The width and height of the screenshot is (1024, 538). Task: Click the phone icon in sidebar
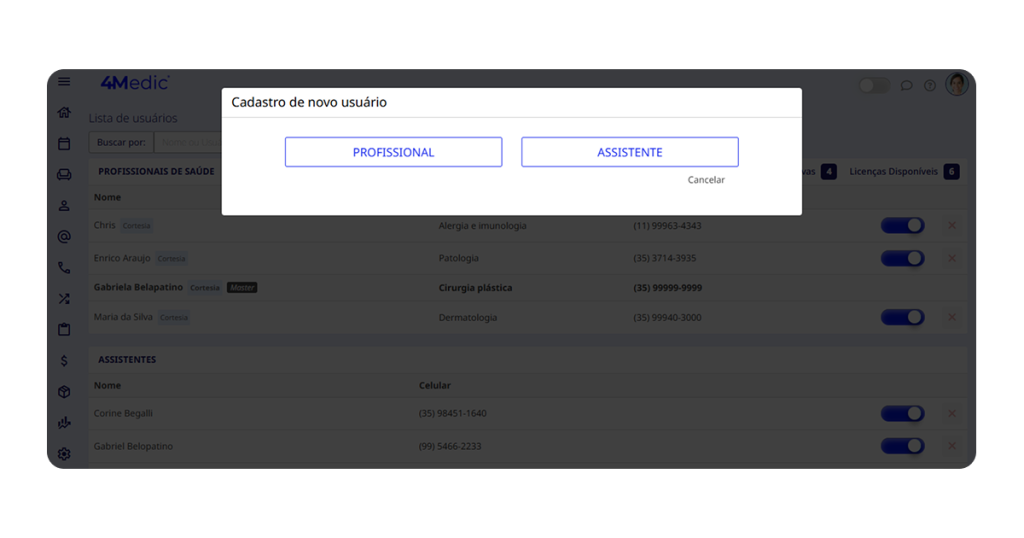pyautogui.click(x=64, y=268)
